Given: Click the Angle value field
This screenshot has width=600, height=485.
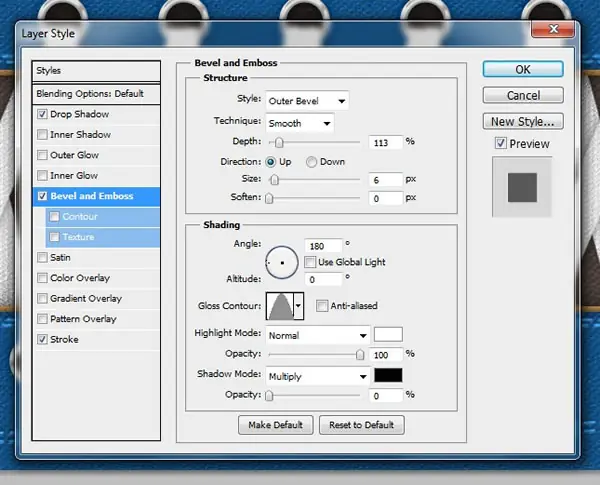Looking at the screenshot, I should coord(323,246).
